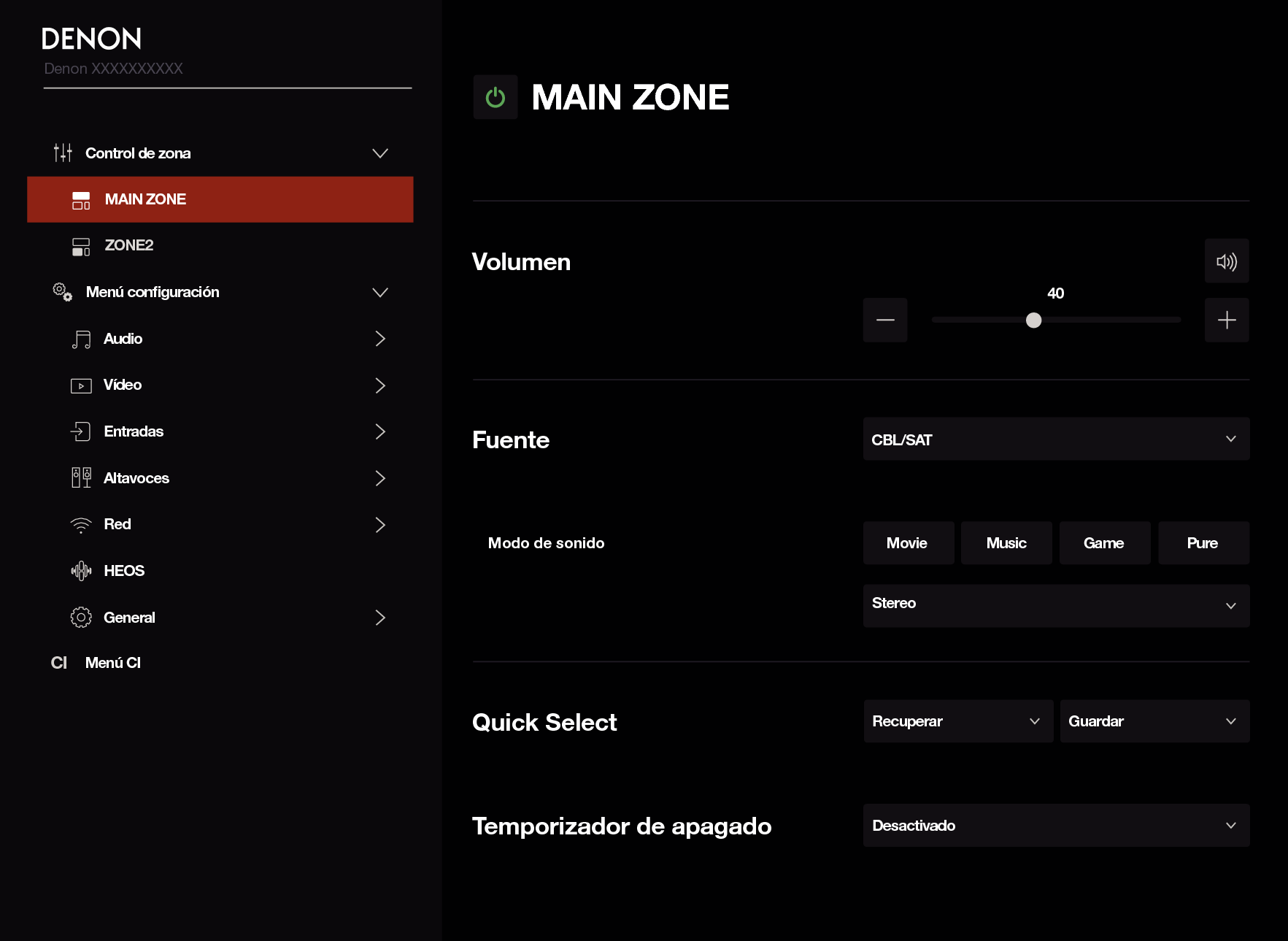The image size is (1288, 941).
Task: Open the Menú CI entry
Action: tap(111, 662)
